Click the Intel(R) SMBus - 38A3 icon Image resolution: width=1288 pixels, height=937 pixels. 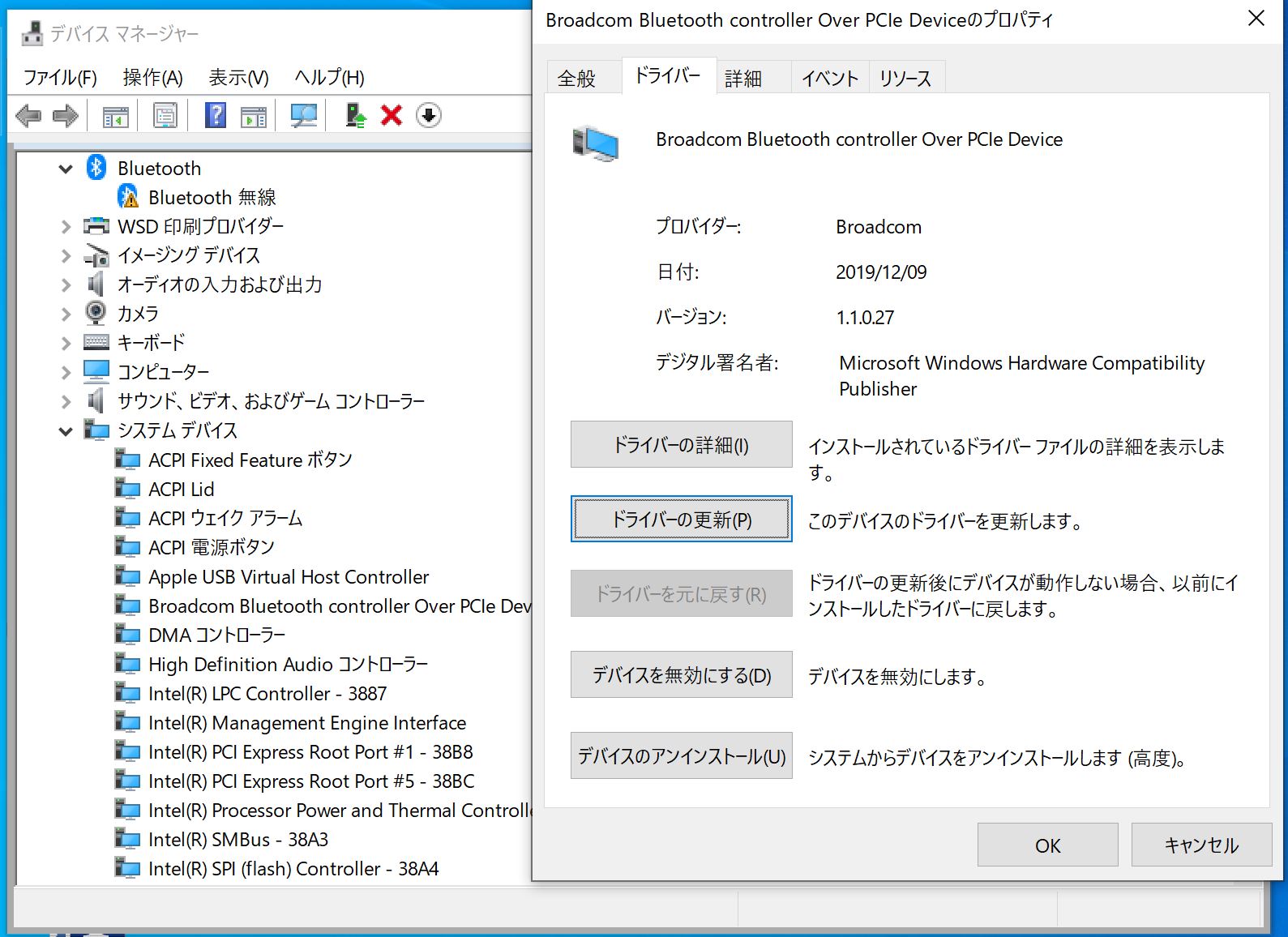click(127, 839)
